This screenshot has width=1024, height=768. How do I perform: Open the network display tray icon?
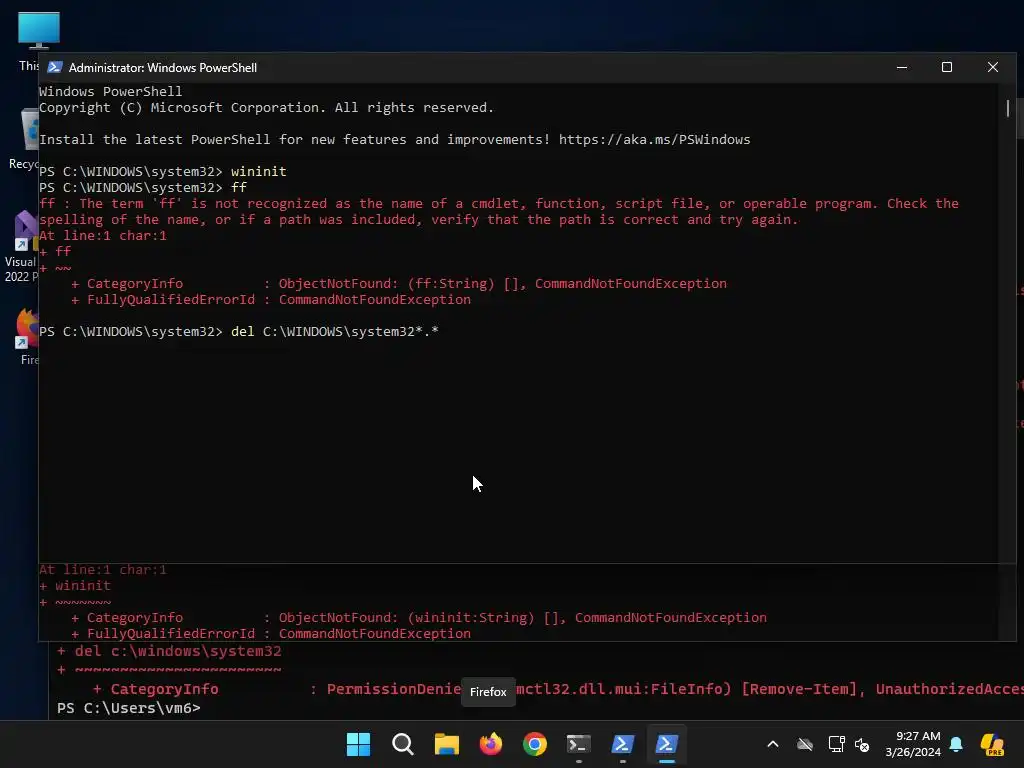tap(837, 744)
